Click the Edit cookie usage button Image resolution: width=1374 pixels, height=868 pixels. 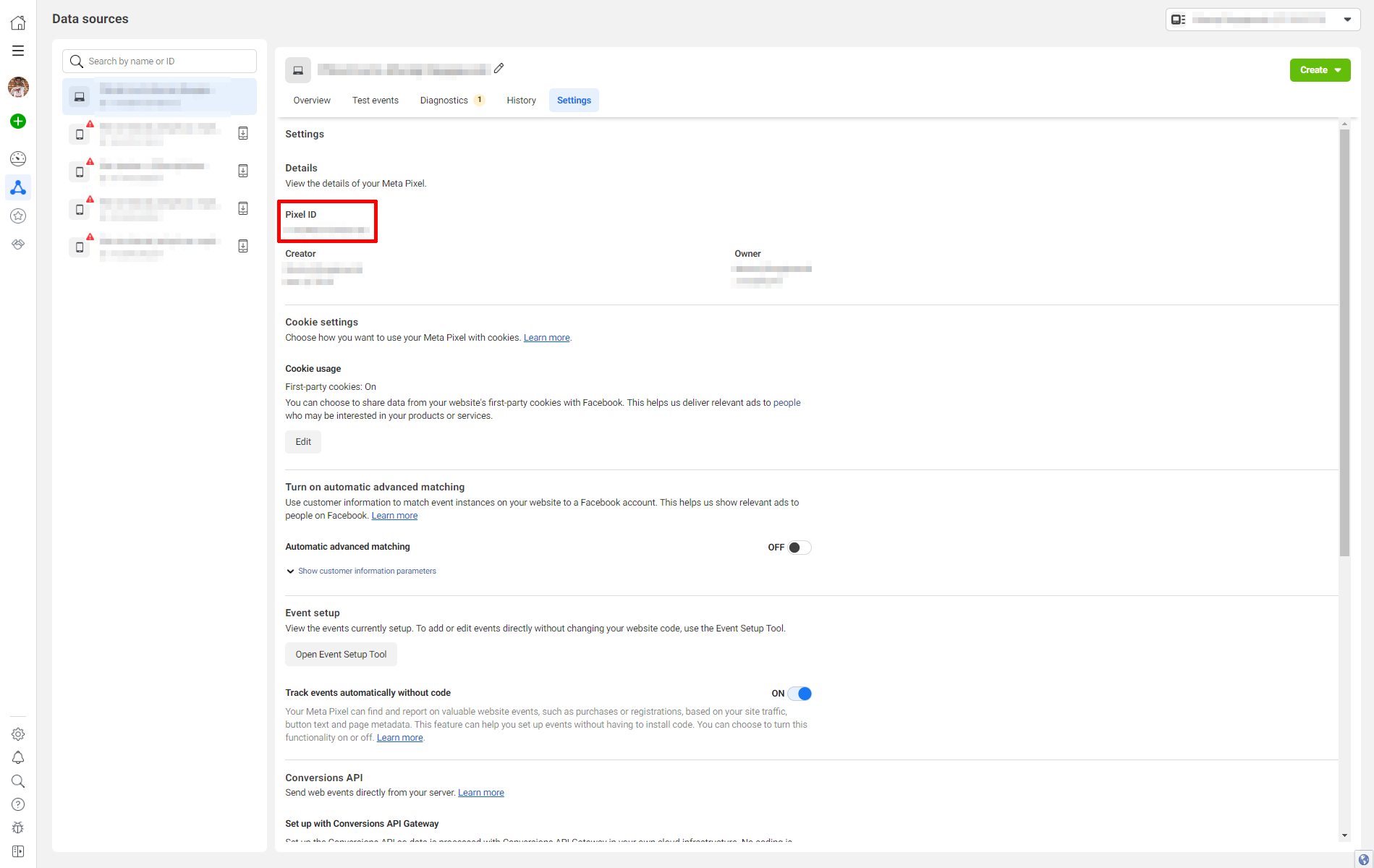[x=303, y=442]
